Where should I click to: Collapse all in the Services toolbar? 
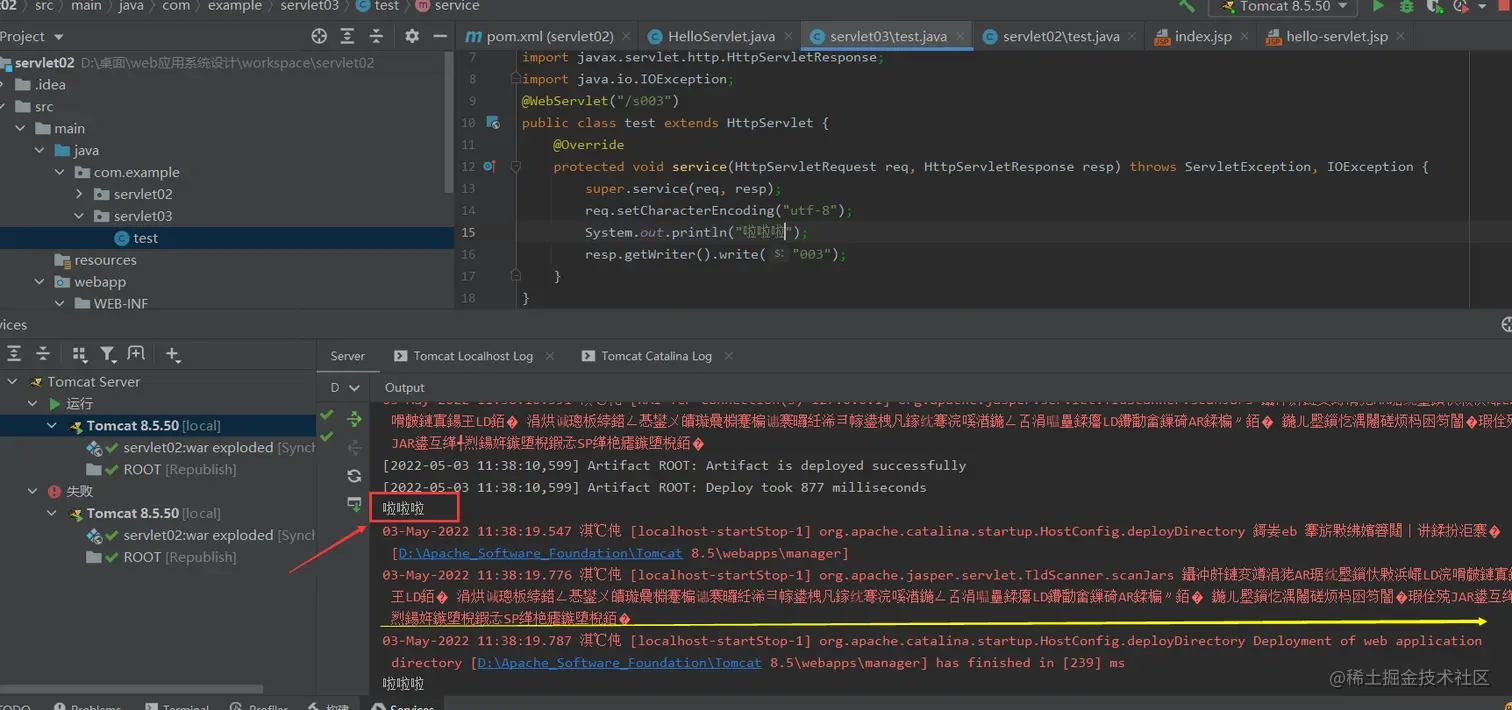click(x=43, y=354)
